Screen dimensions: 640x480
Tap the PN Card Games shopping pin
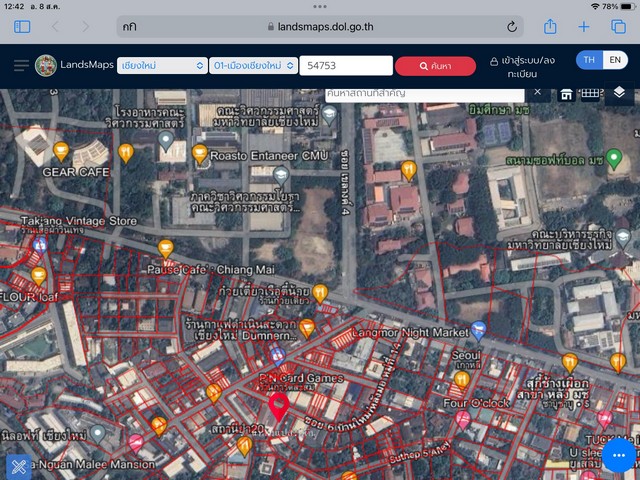click(x=278, y=358)
